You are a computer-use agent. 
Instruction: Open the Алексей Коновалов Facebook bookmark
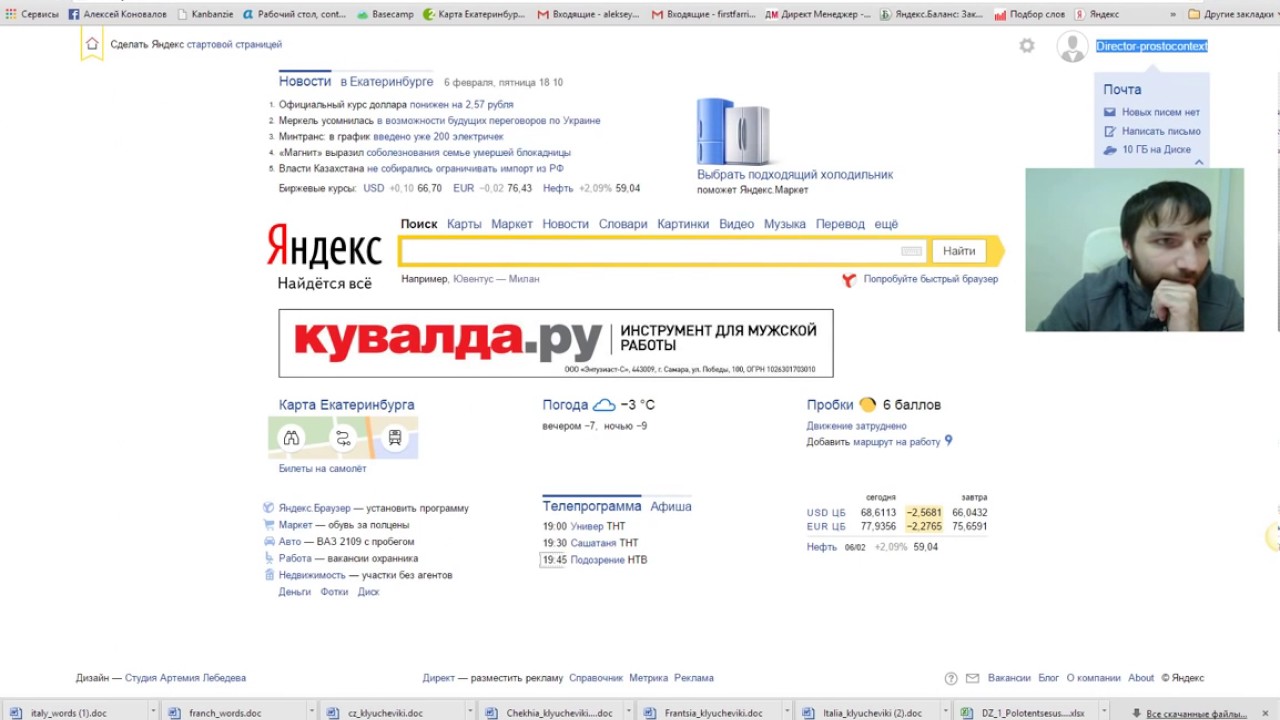tap(117, 14)
